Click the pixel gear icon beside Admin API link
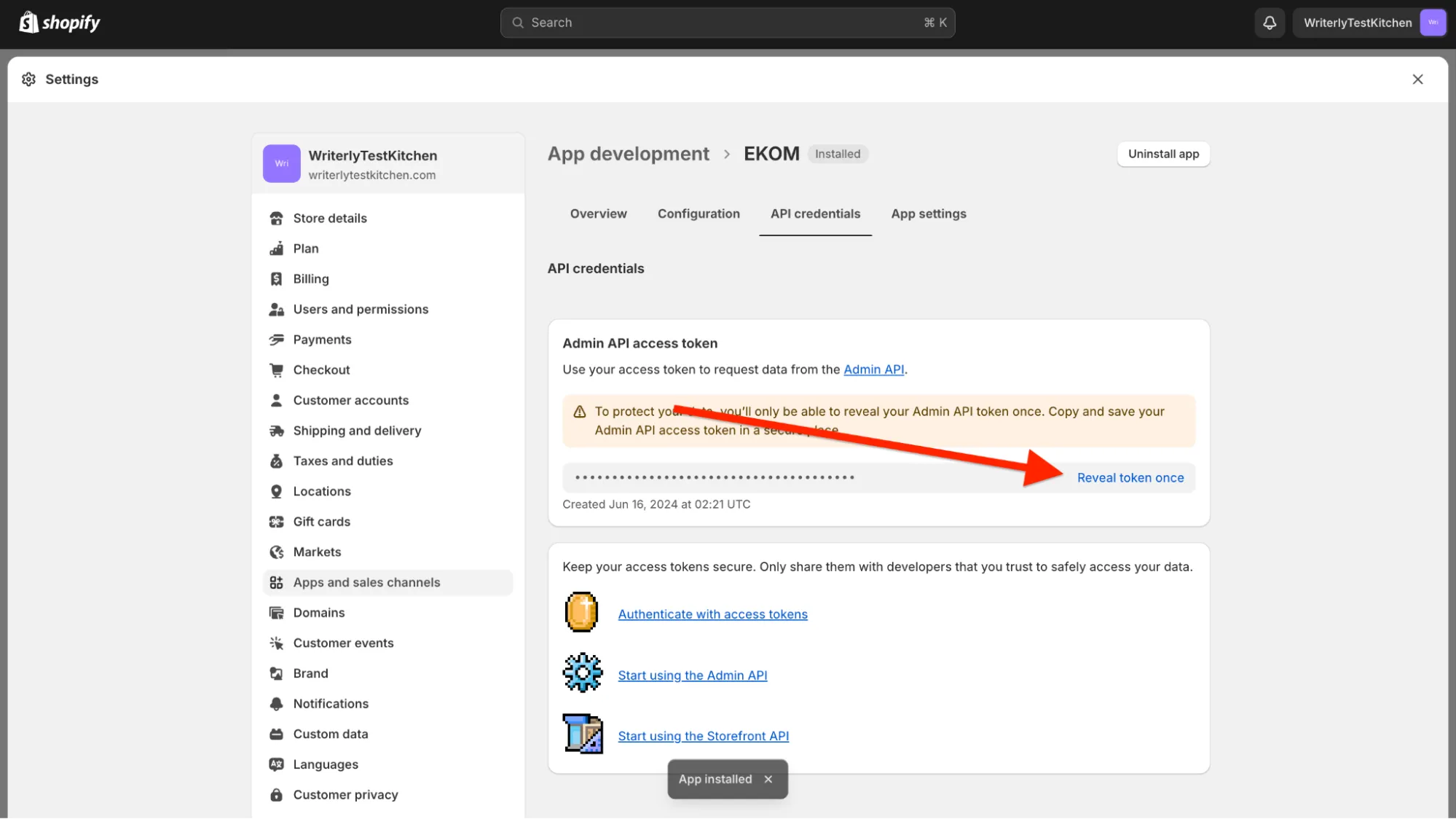 click(x=583, y=673)
